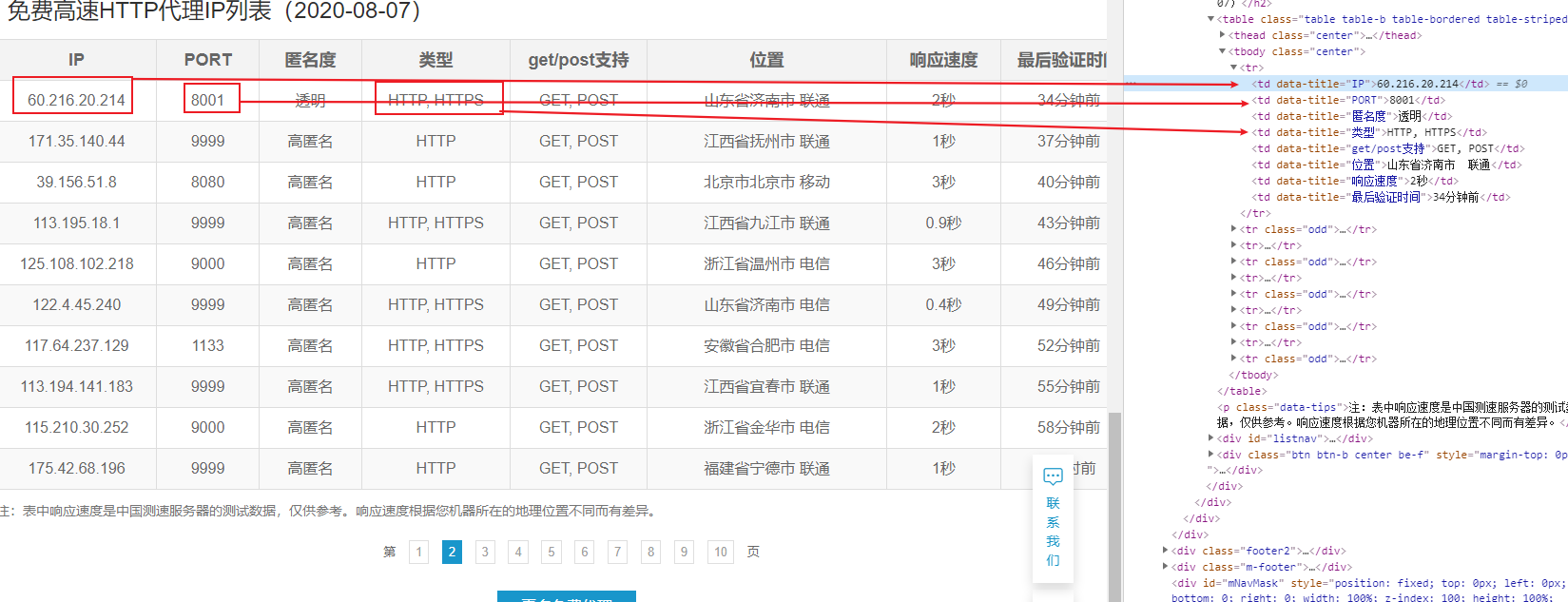Screen dimensions: 1568x602
Task: Go to page 1 in pagination
Action: click(x=419, y=552)
